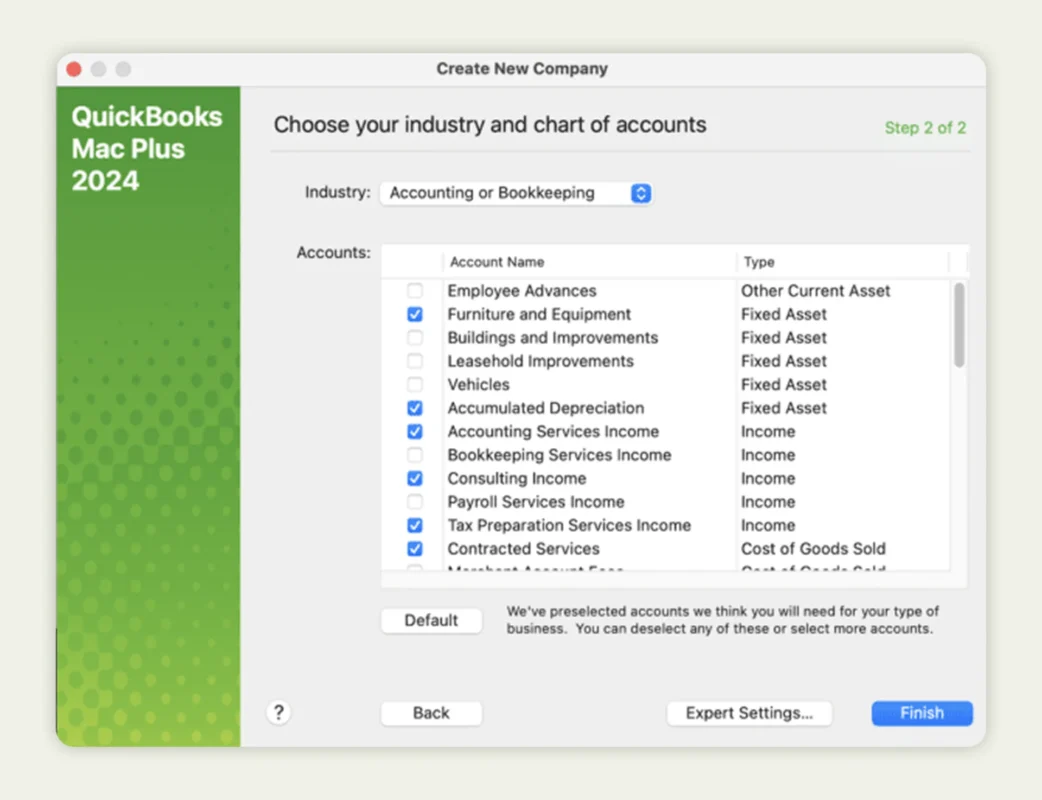Enable the Payroll Services Income account
1042x800 pixels.
(x=416, y=501)
